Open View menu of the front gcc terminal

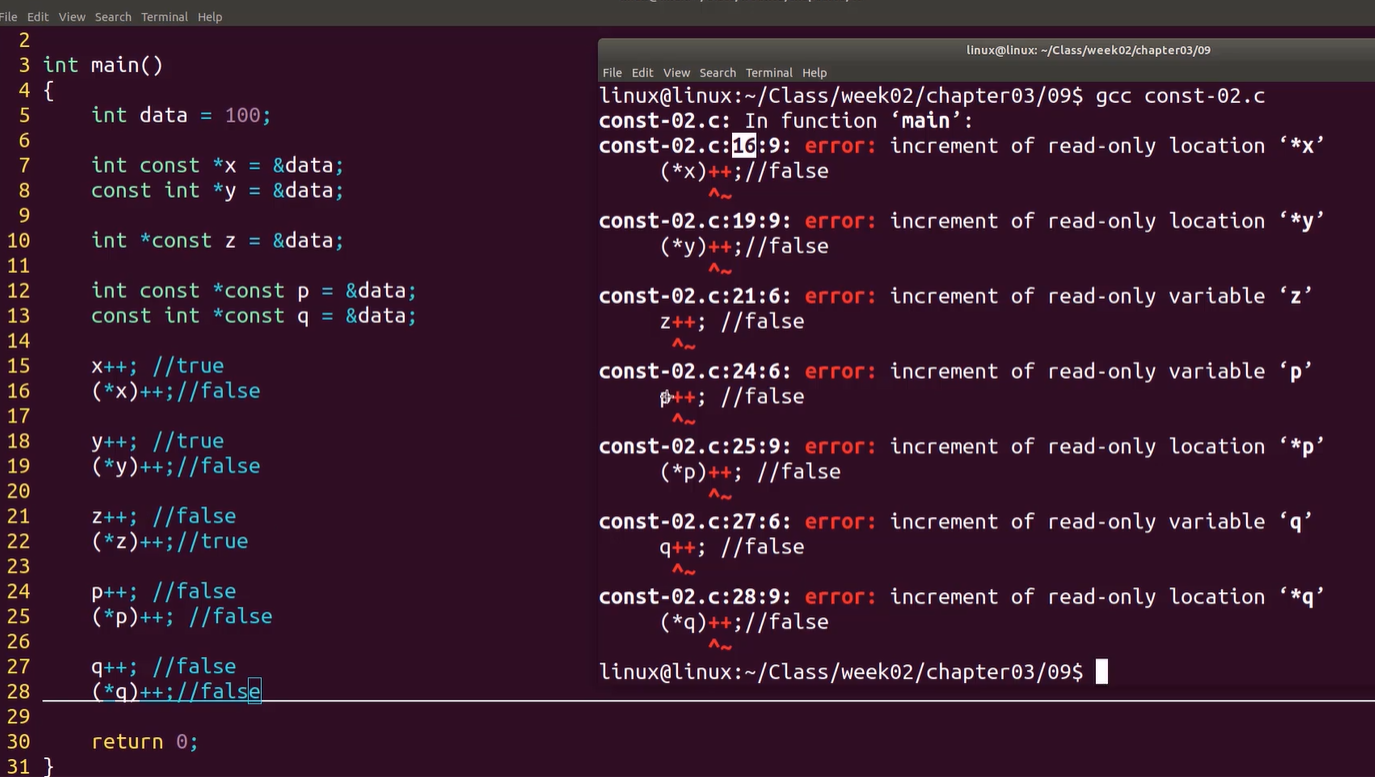(x=677, y=73)
